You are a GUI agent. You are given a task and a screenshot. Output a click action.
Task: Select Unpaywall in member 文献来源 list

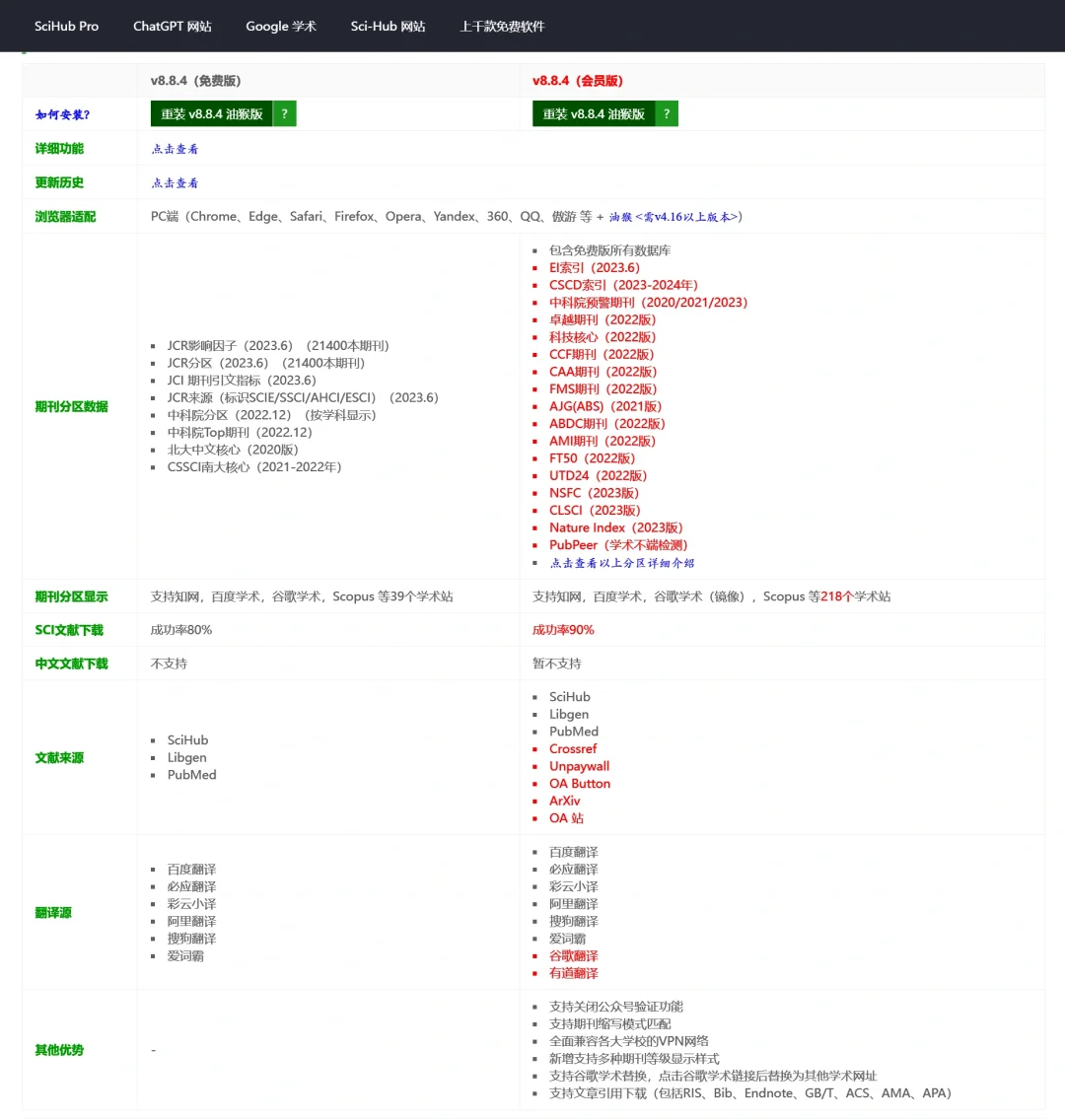[x=579, y=766]
